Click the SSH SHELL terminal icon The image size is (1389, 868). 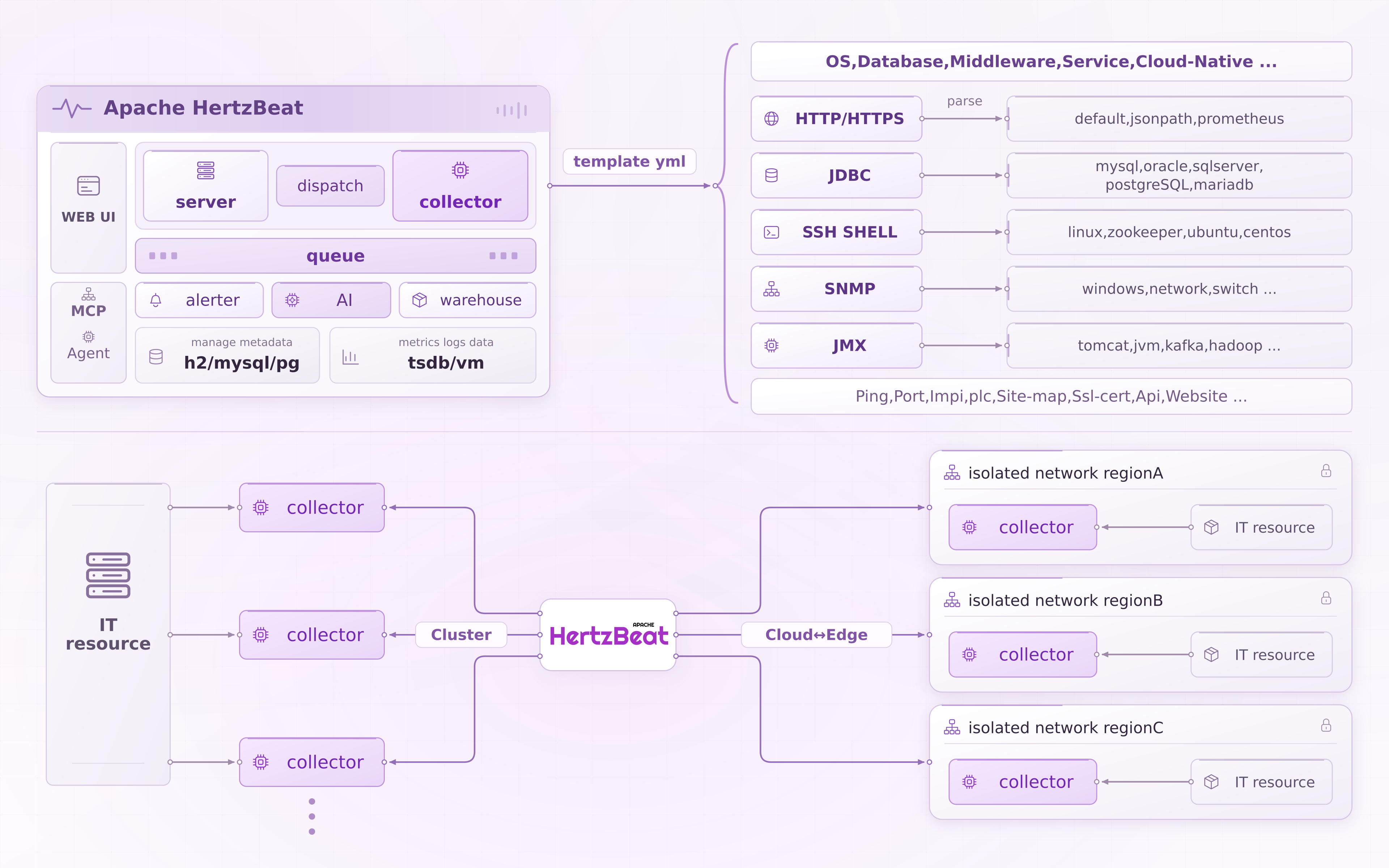(772, 232)
